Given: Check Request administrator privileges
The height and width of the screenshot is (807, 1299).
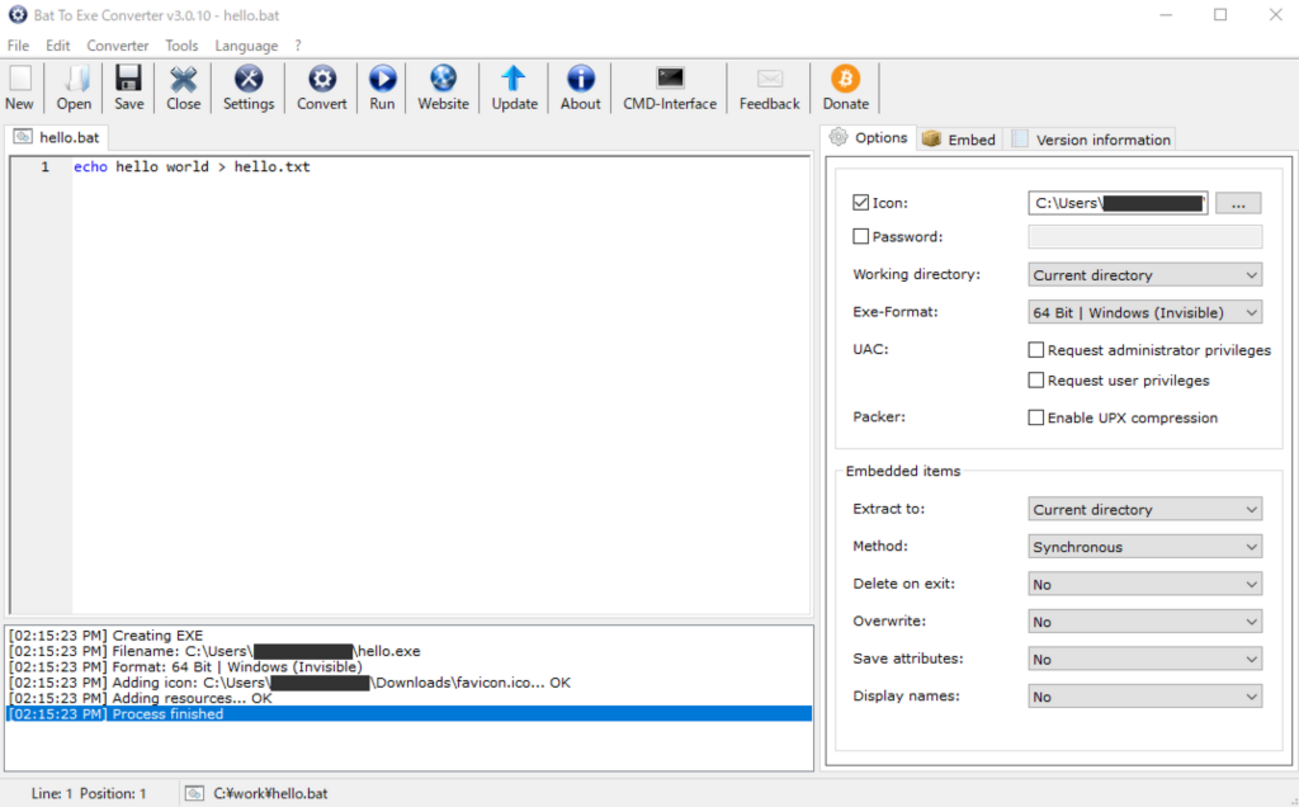Looking at the screenshot, I should pos(1036,350).
